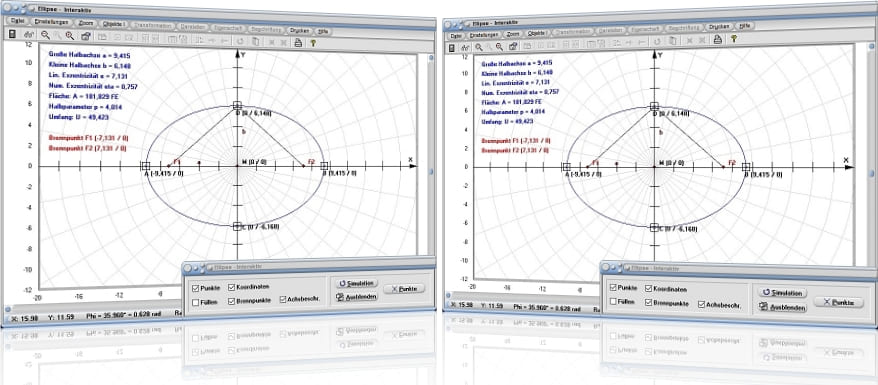Click the zoom out magnifier in right window
The width and height of the screenshot is (878, 385).
(479, 47)
